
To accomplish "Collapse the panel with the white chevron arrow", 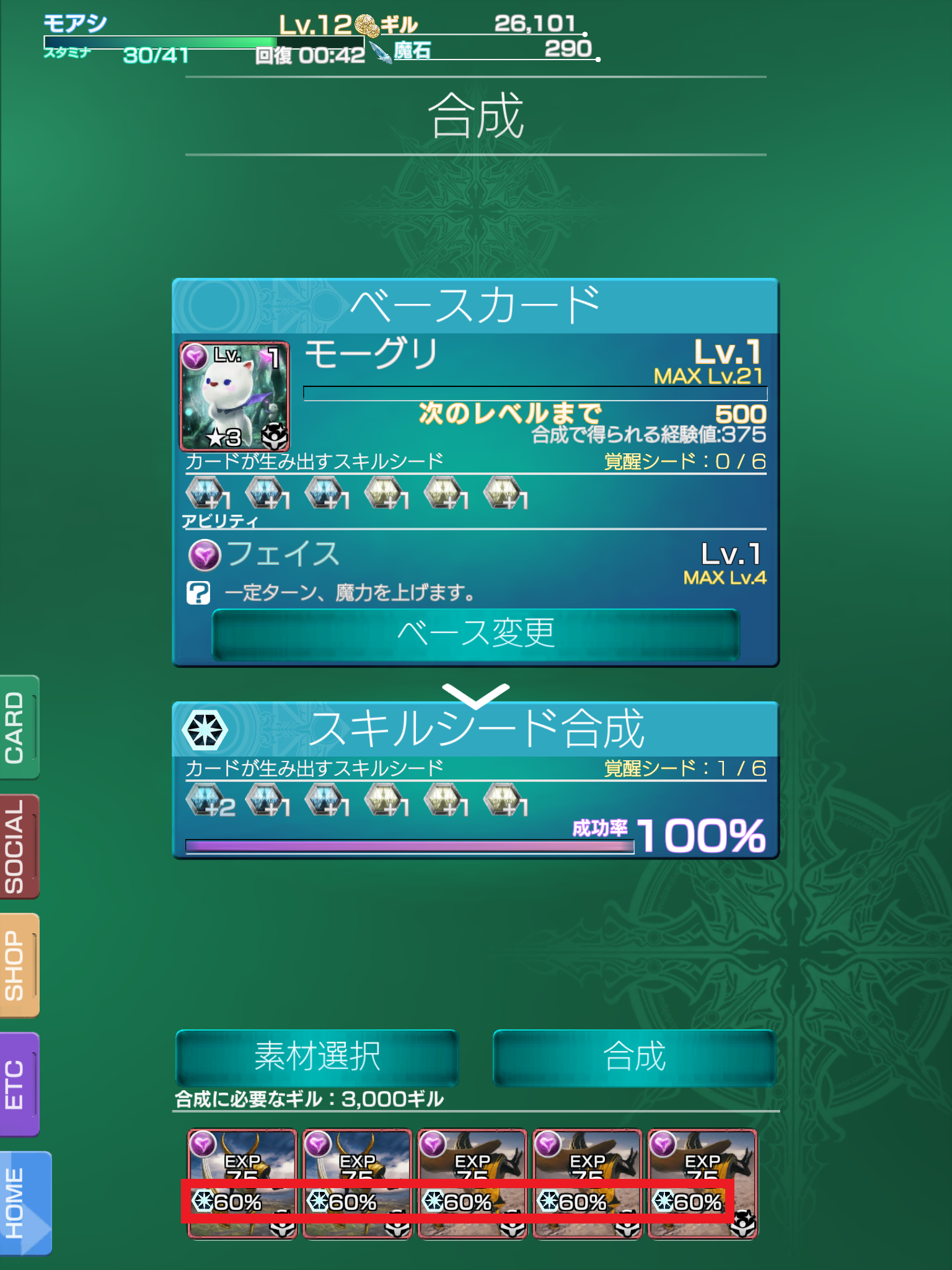I will [x=475, y=696].
